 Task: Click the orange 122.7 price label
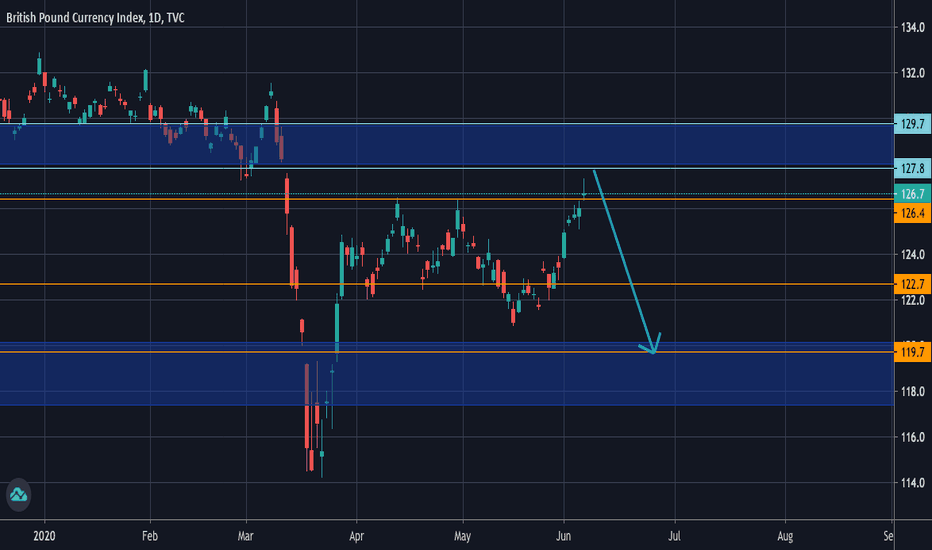click(912, 284)
